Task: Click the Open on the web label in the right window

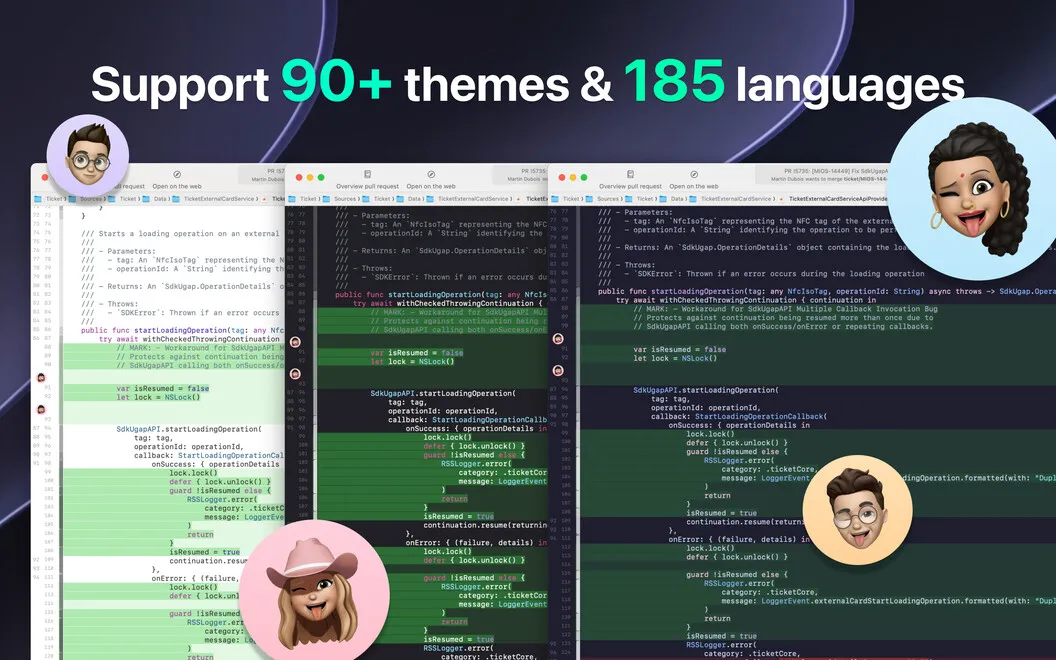Action: coord(694,187)
